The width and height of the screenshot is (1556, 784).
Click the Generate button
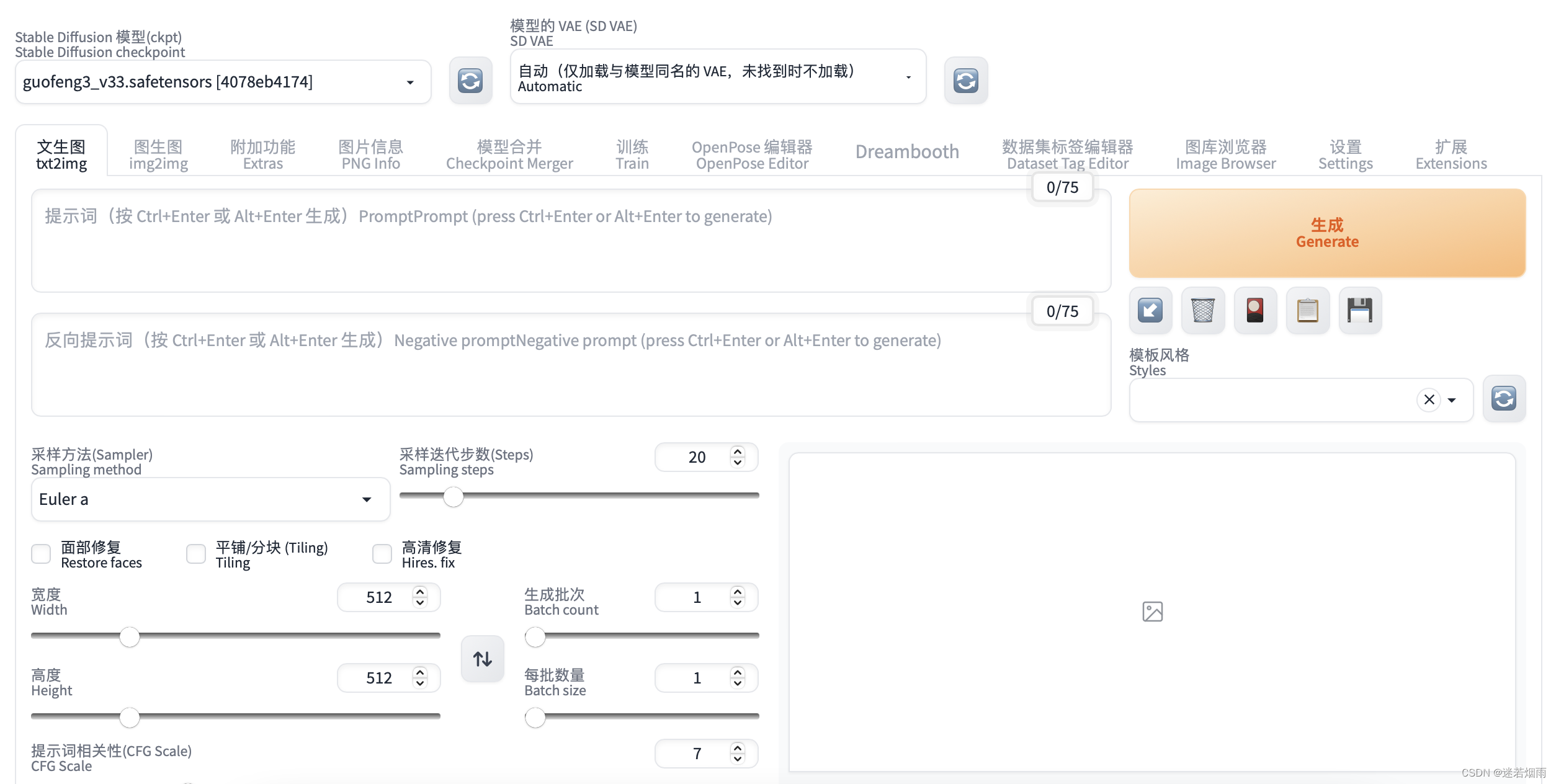(x=1327, y=233)
